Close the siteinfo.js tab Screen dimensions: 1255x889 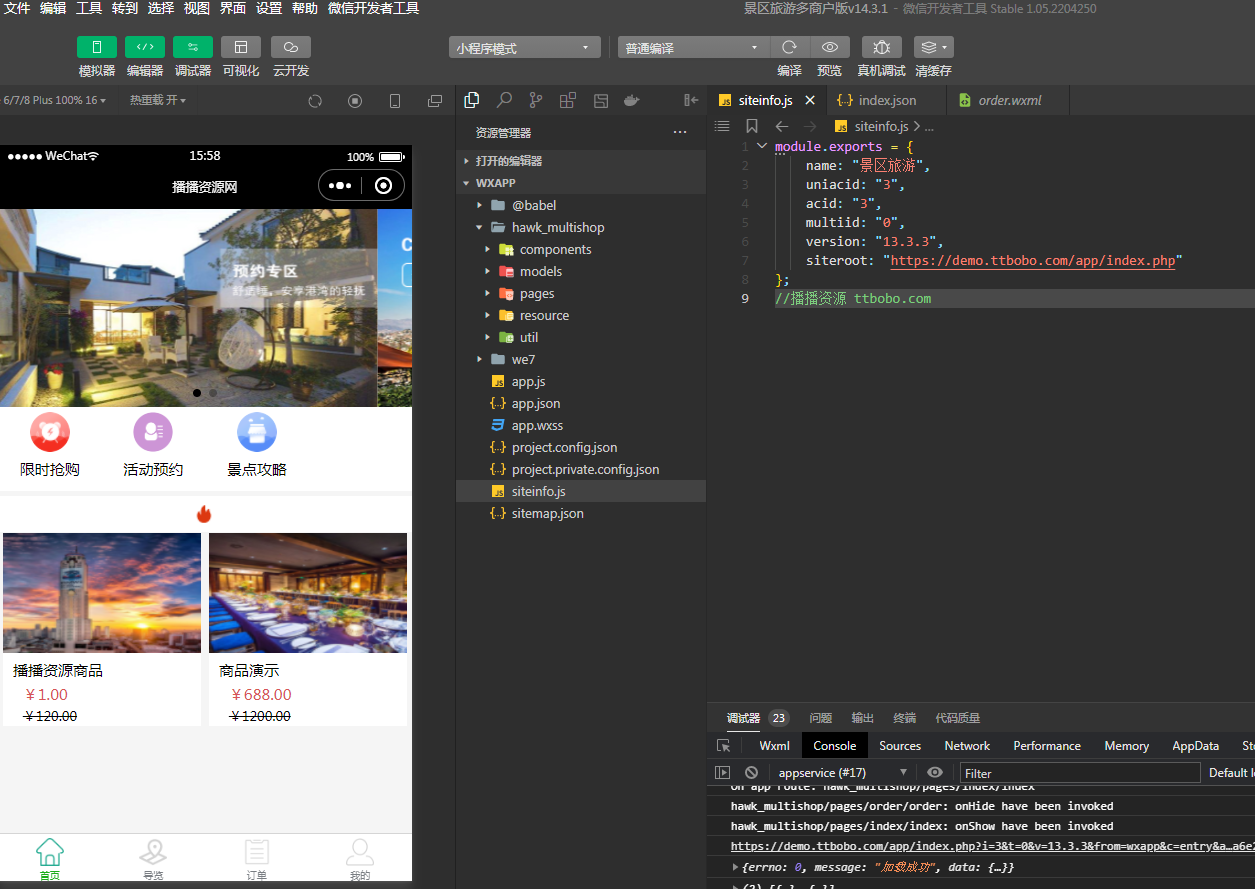tap(810, 100)
